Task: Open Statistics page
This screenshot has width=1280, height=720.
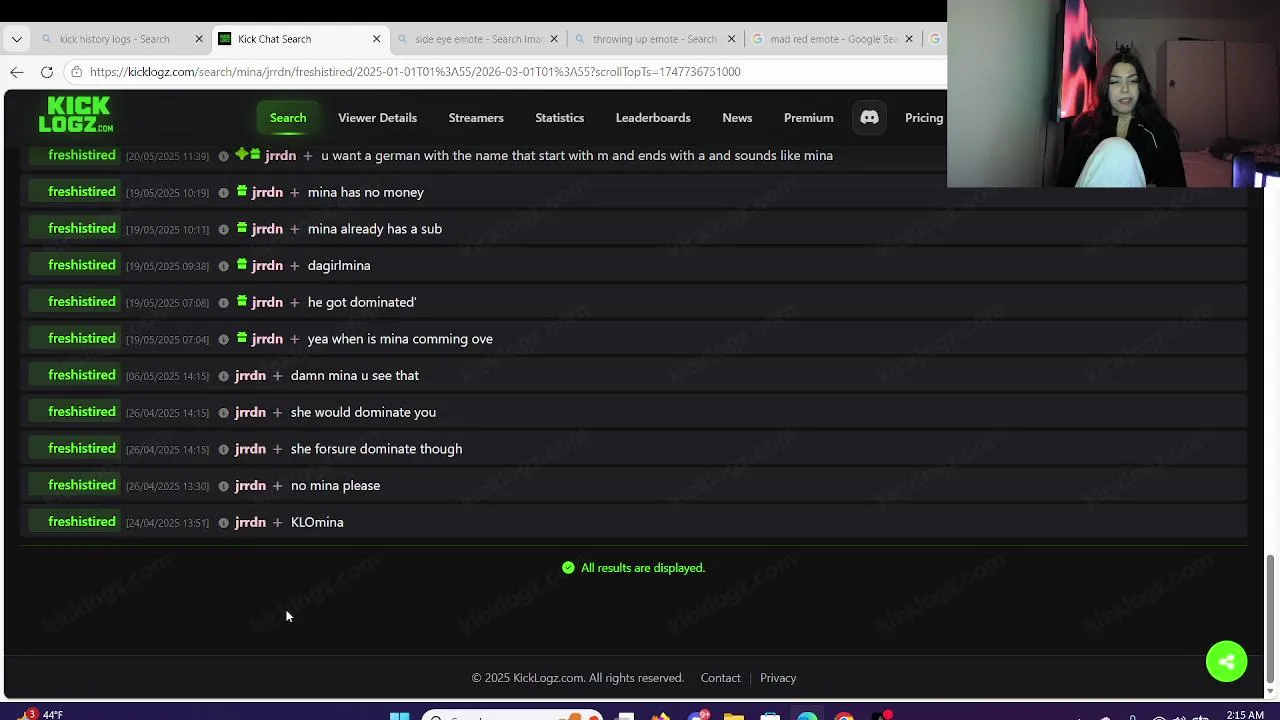Action: (559, 118)
